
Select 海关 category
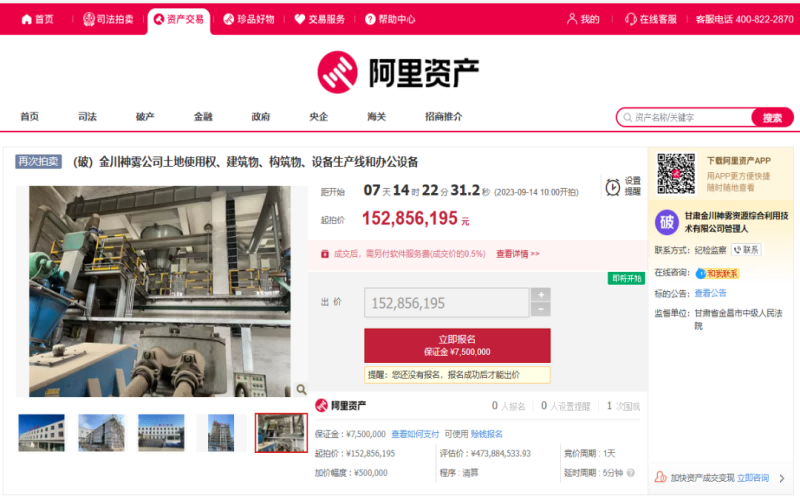pos(377,116)
